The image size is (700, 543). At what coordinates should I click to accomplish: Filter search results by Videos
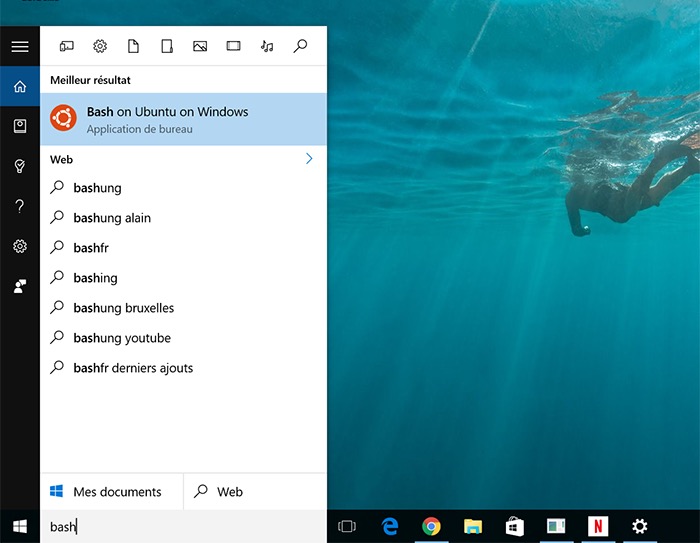233,46
